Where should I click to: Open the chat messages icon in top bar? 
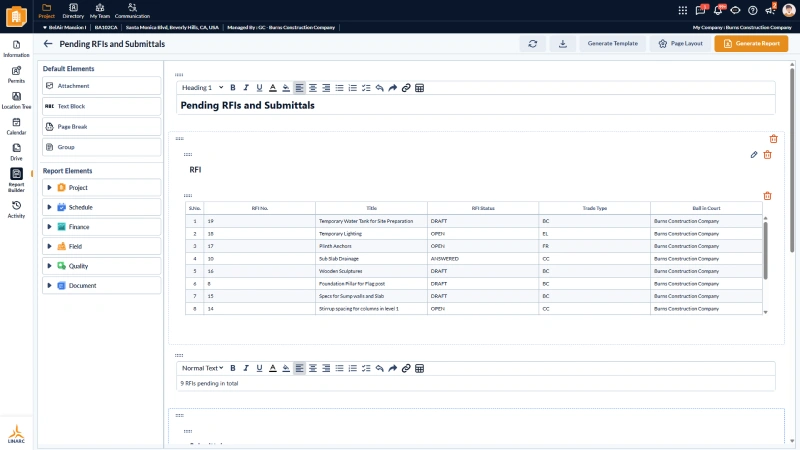click(701, 10)
